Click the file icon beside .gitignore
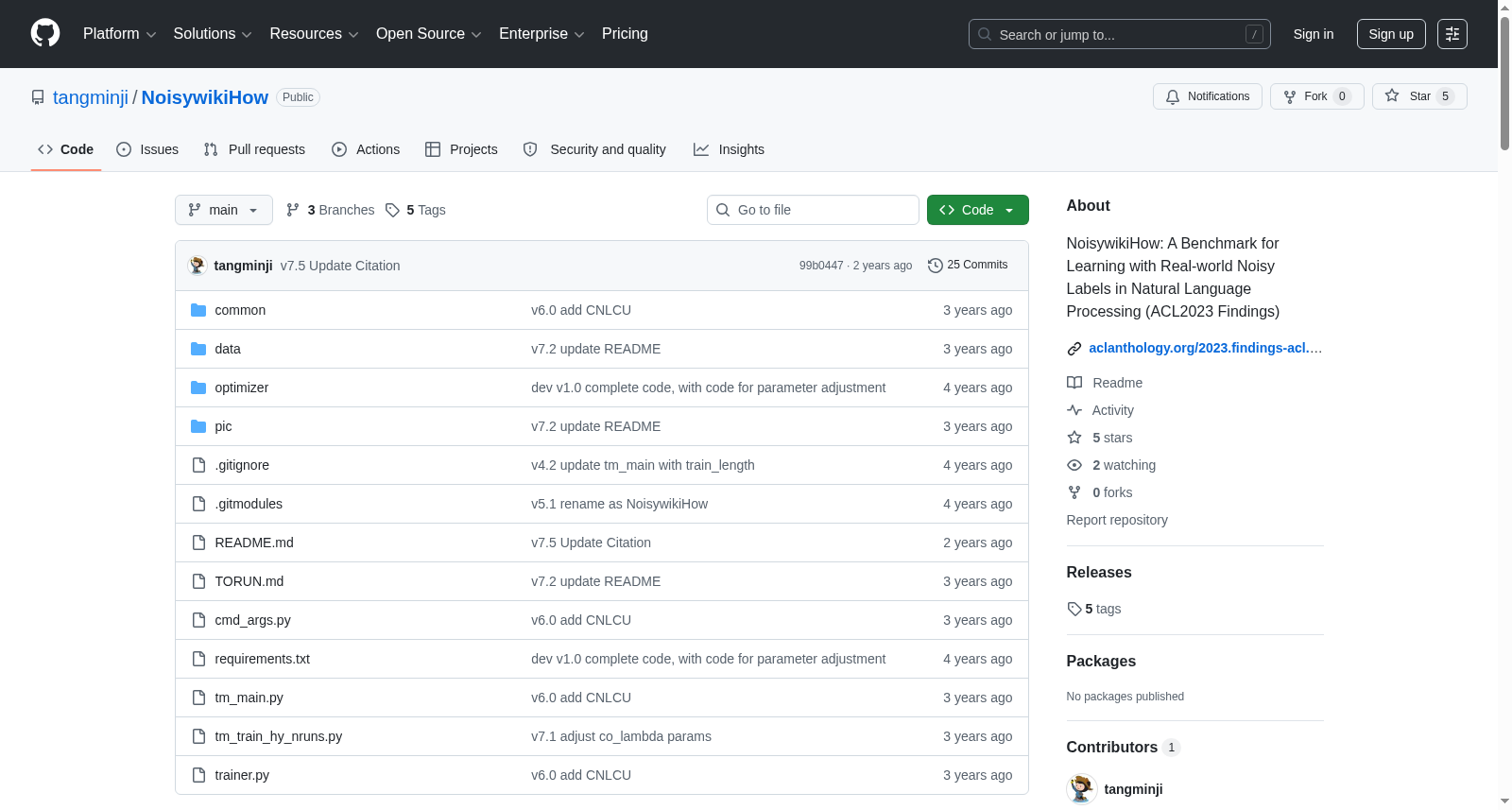 point(198,465)
